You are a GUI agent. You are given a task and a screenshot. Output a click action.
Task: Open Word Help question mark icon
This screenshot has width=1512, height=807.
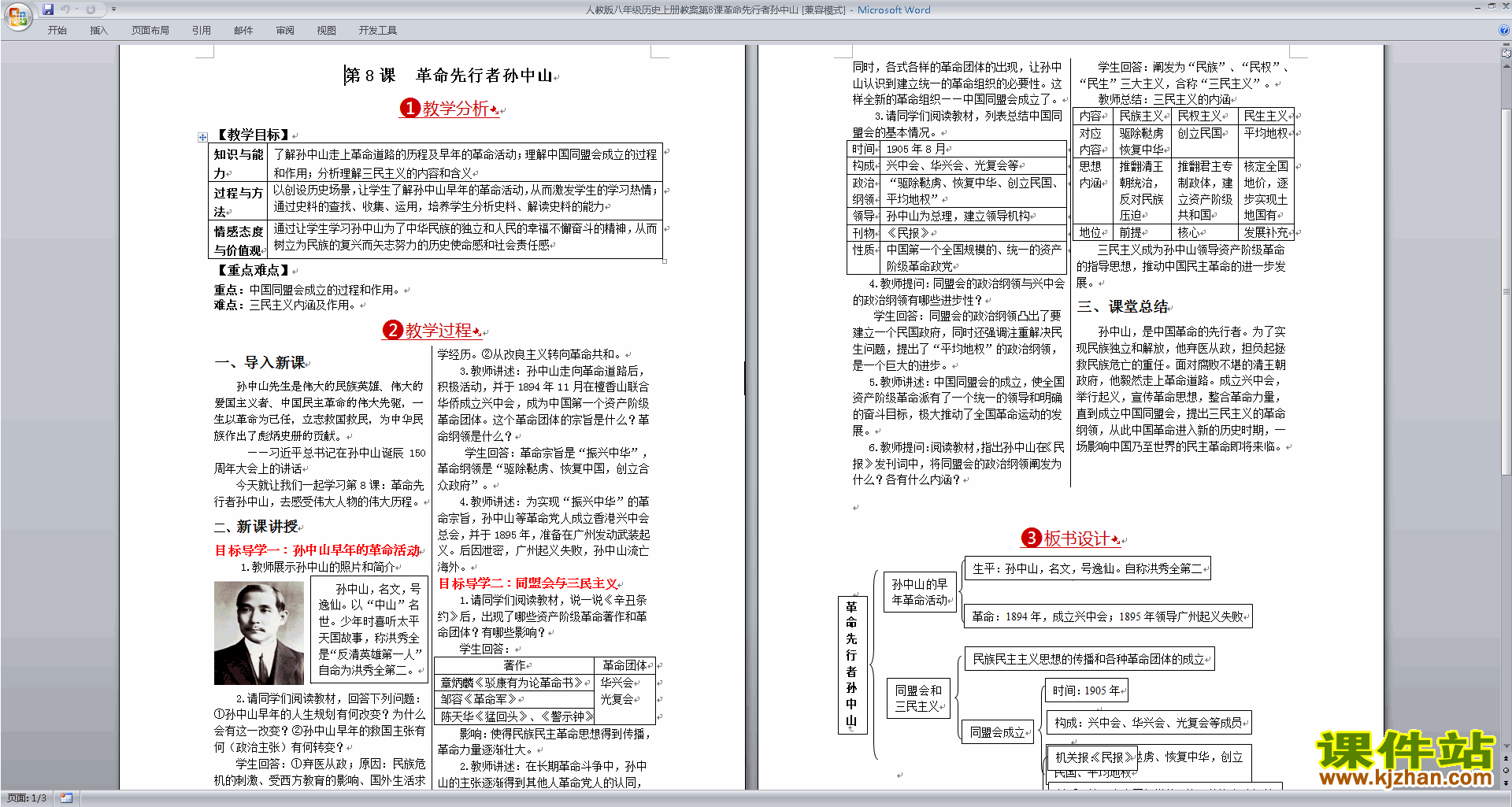click(1504, 30)
